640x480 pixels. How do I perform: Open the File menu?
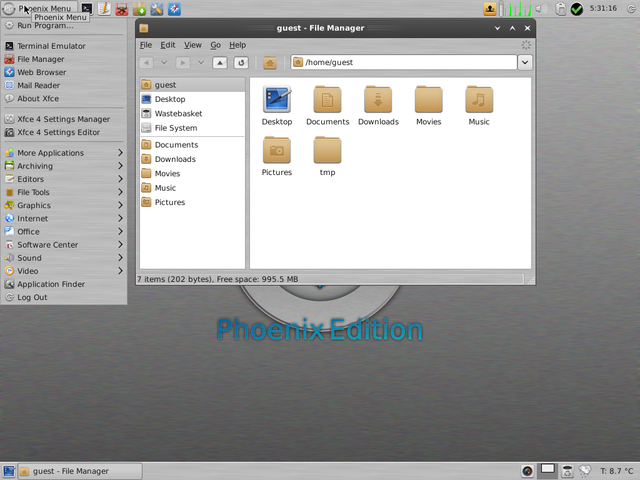click(x=146, y=45)
